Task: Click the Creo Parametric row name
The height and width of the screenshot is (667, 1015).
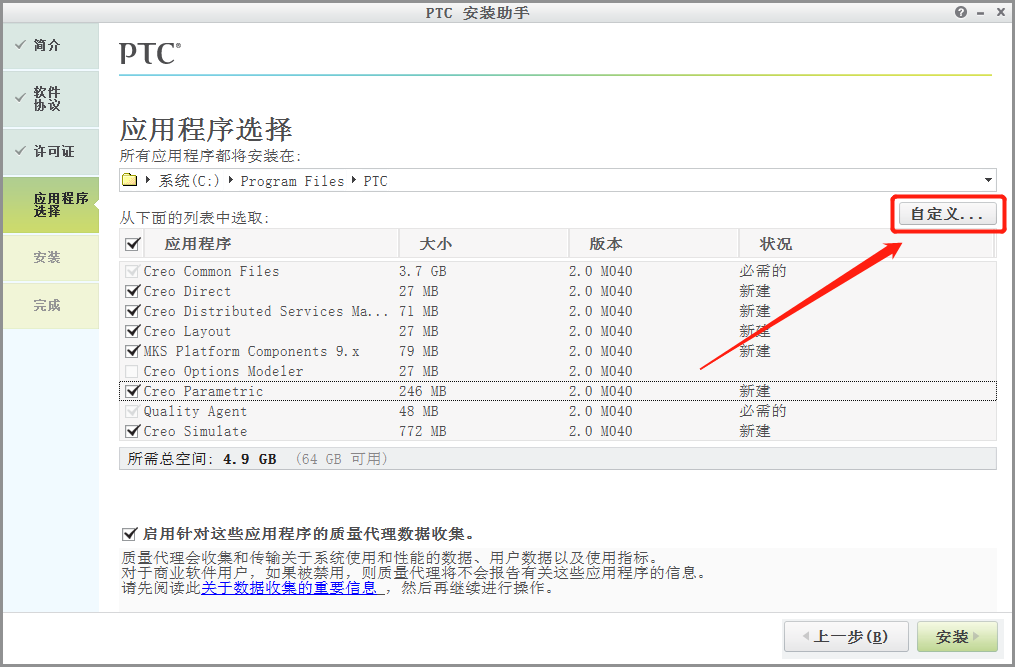Action: [203, 391]
